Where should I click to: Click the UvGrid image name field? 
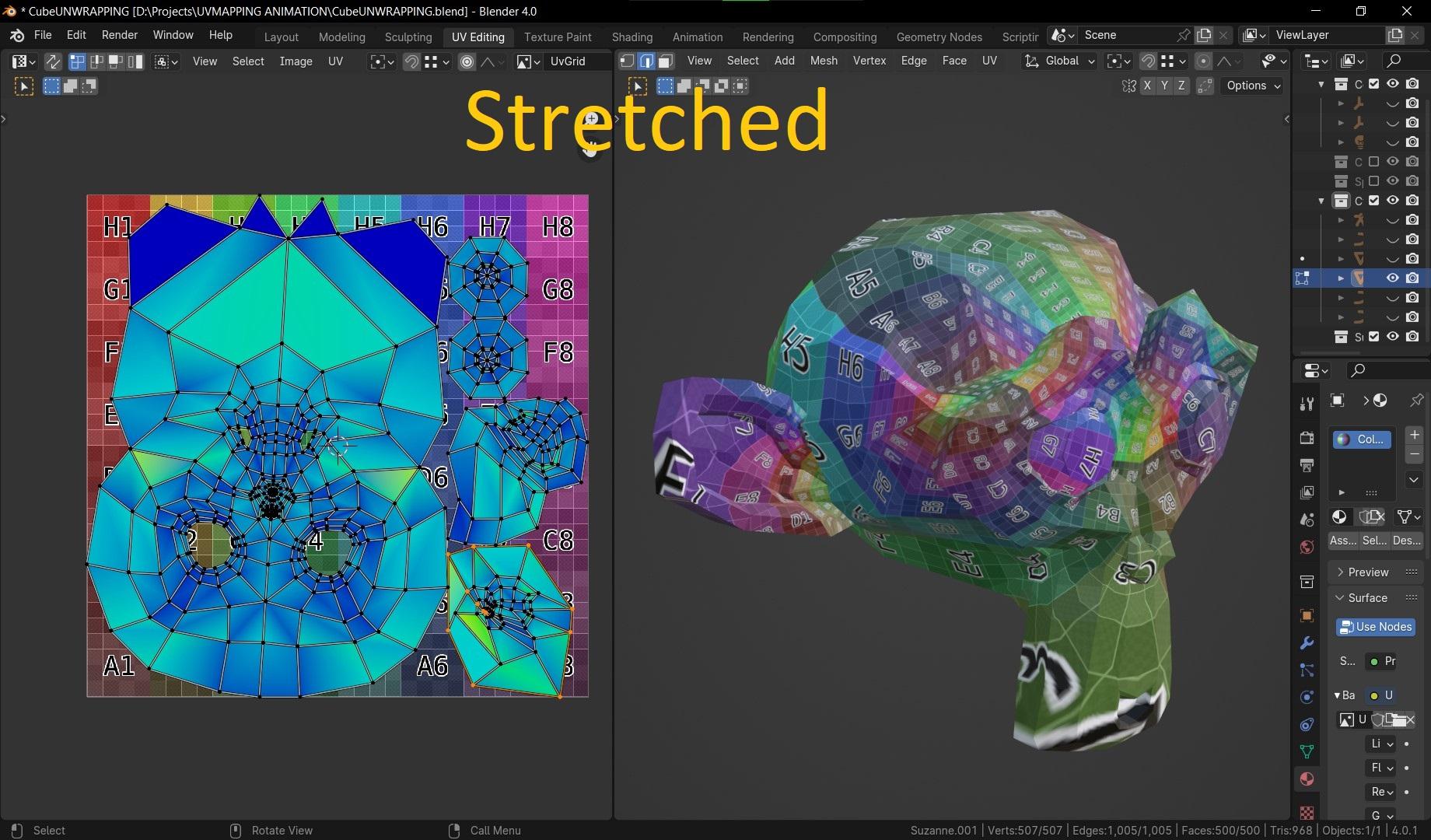pyautogui.click(x=577, y=61)
